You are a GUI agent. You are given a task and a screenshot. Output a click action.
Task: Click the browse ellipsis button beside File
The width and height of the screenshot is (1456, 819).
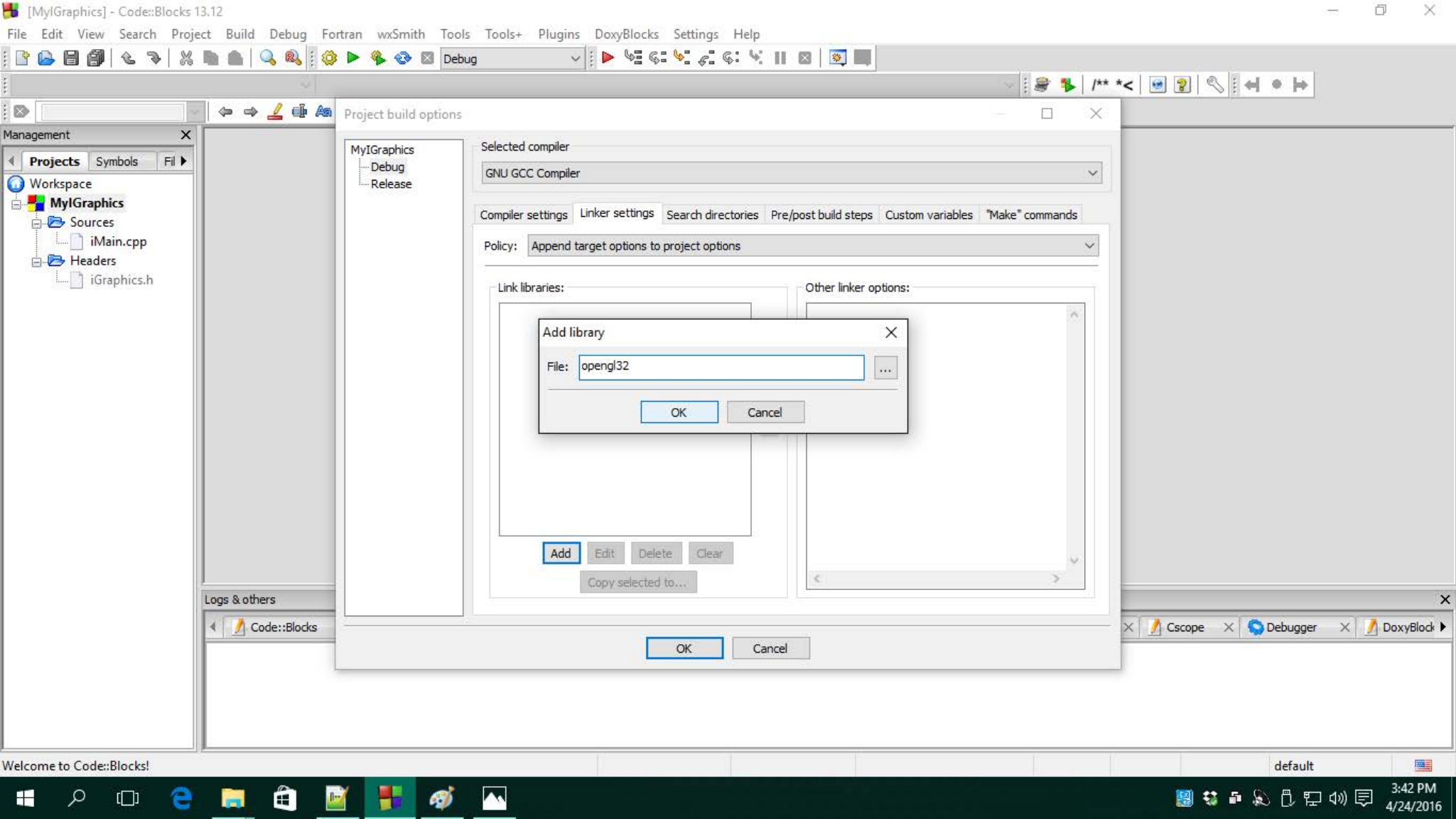click(885, 368)
